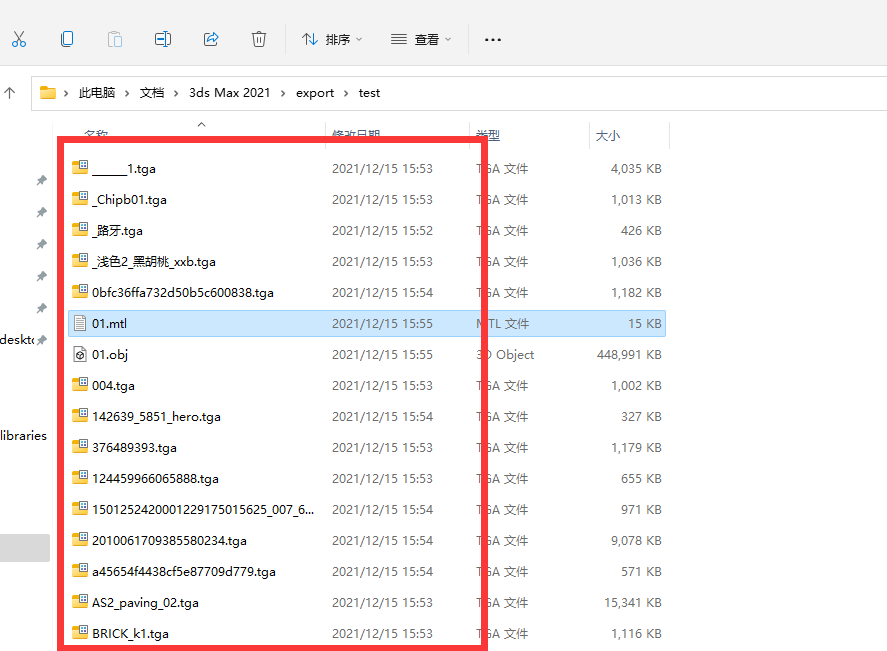Viewport: 887px width, 651px height.
Task: Open the See more ellipsis menu
Action: pyautogui.click(x=492, y=39)
